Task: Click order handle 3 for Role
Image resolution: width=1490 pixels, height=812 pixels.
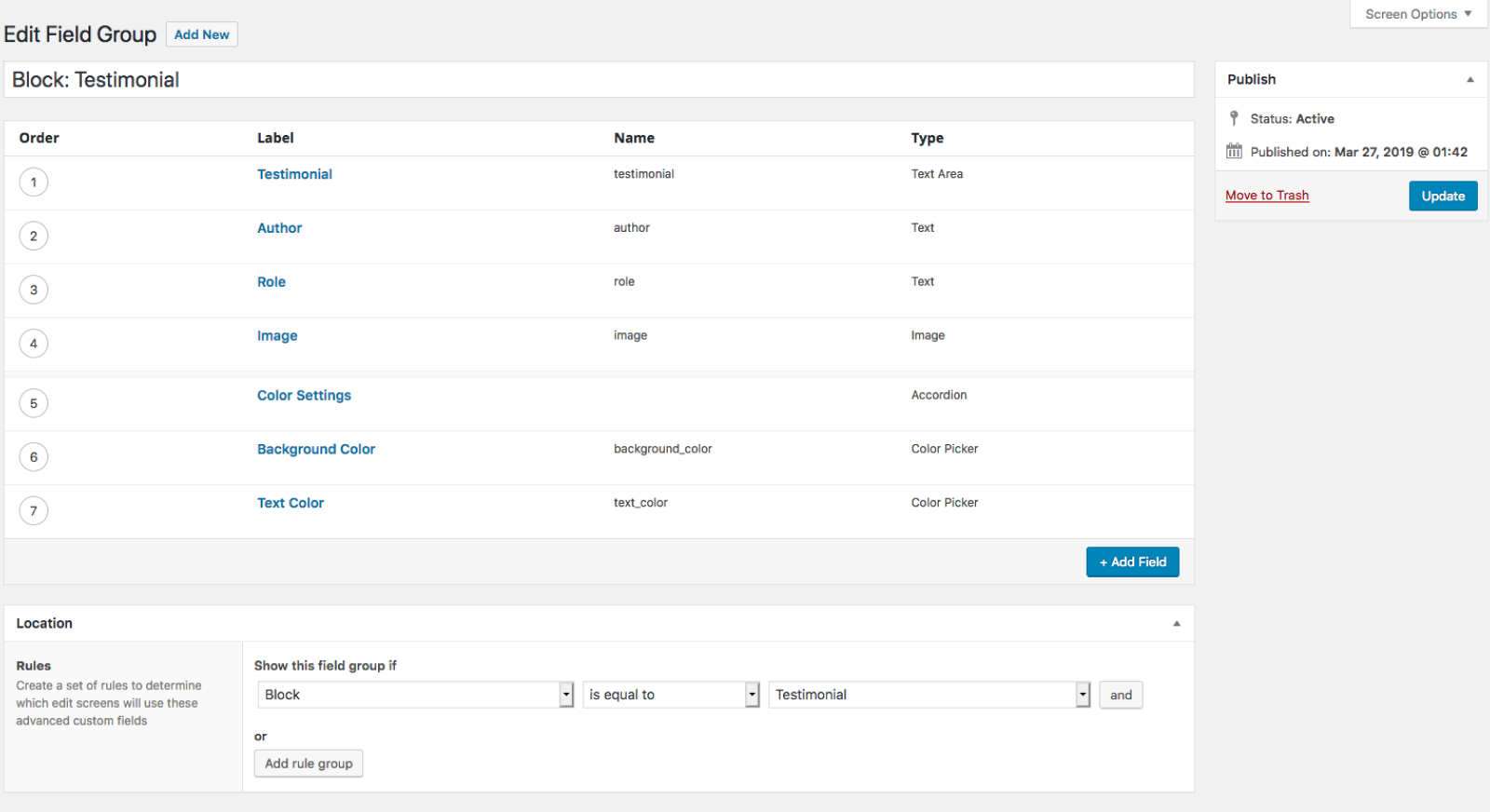Action: tap(34, 290)
